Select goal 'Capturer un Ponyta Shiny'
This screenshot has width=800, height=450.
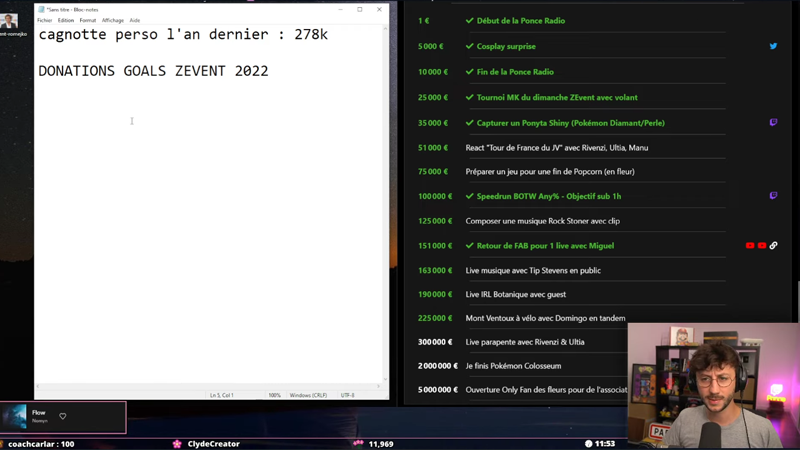tap(570, 123)
